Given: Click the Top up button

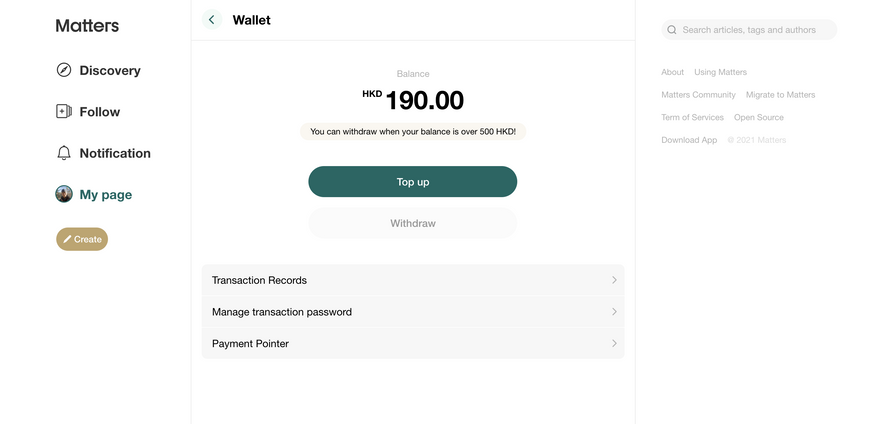Looking at the screenshot, I should pyautogui.click(x=412, y=181).
